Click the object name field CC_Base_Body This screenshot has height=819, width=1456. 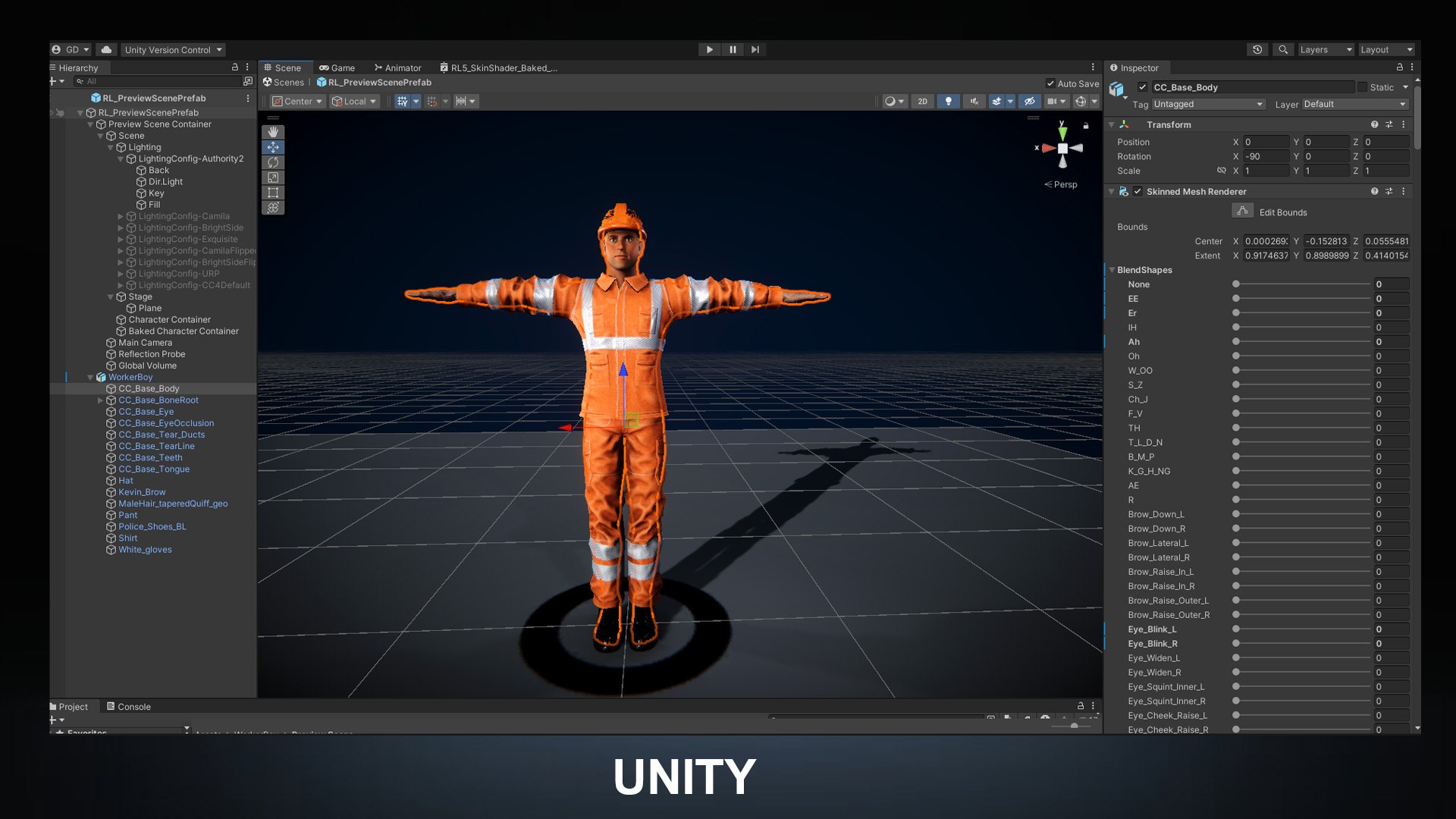pyautogui.click(x=1253, y=87)
